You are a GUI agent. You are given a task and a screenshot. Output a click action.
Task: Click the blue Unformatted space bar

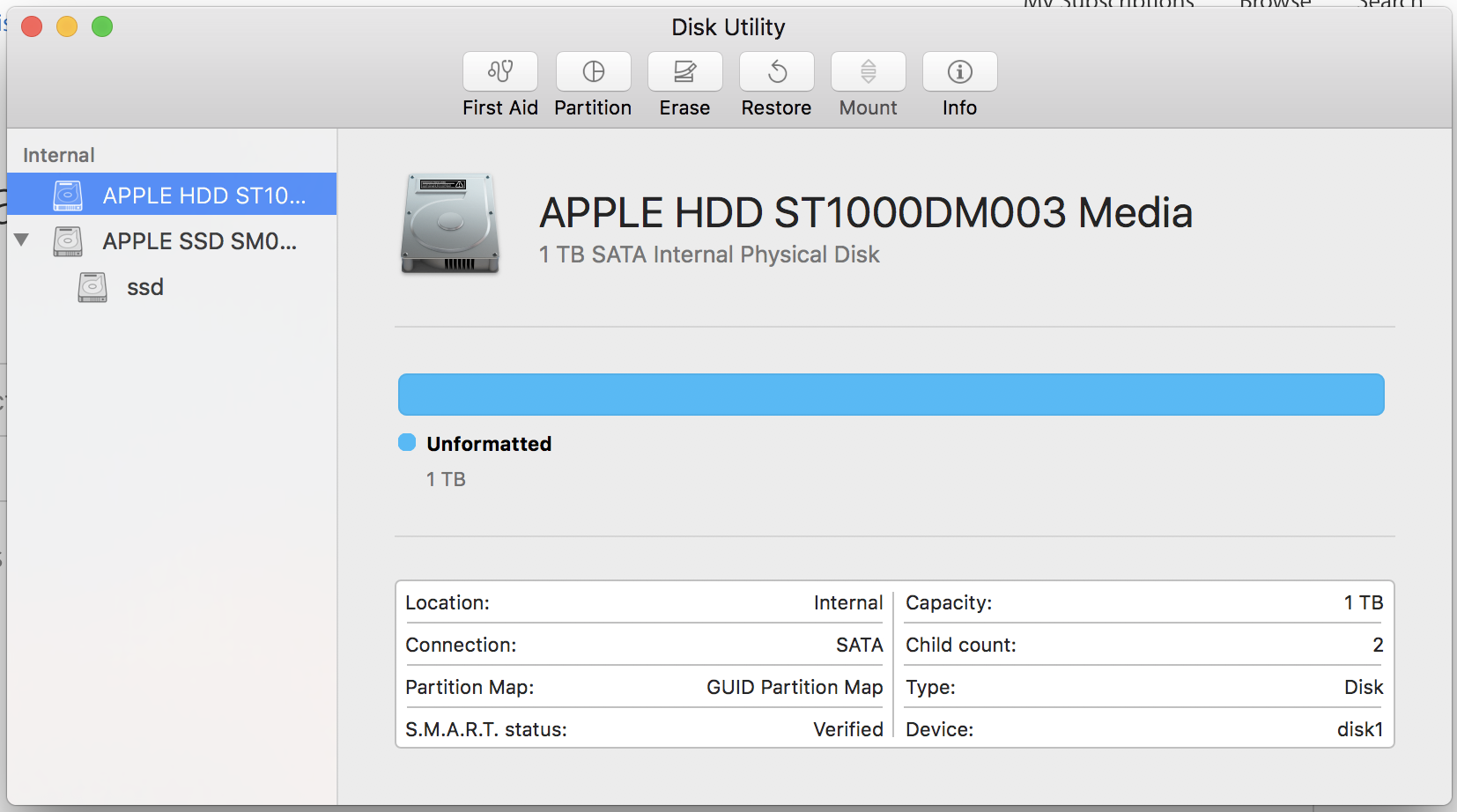890,394
